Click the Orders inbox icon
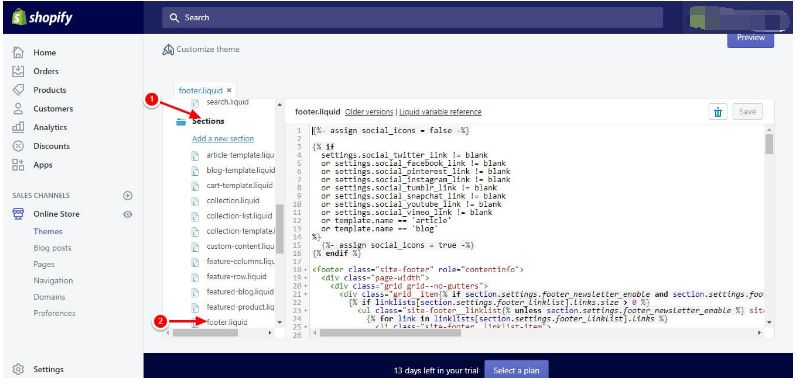This screenshot has width=796, height=383. (x=18, y=71)
